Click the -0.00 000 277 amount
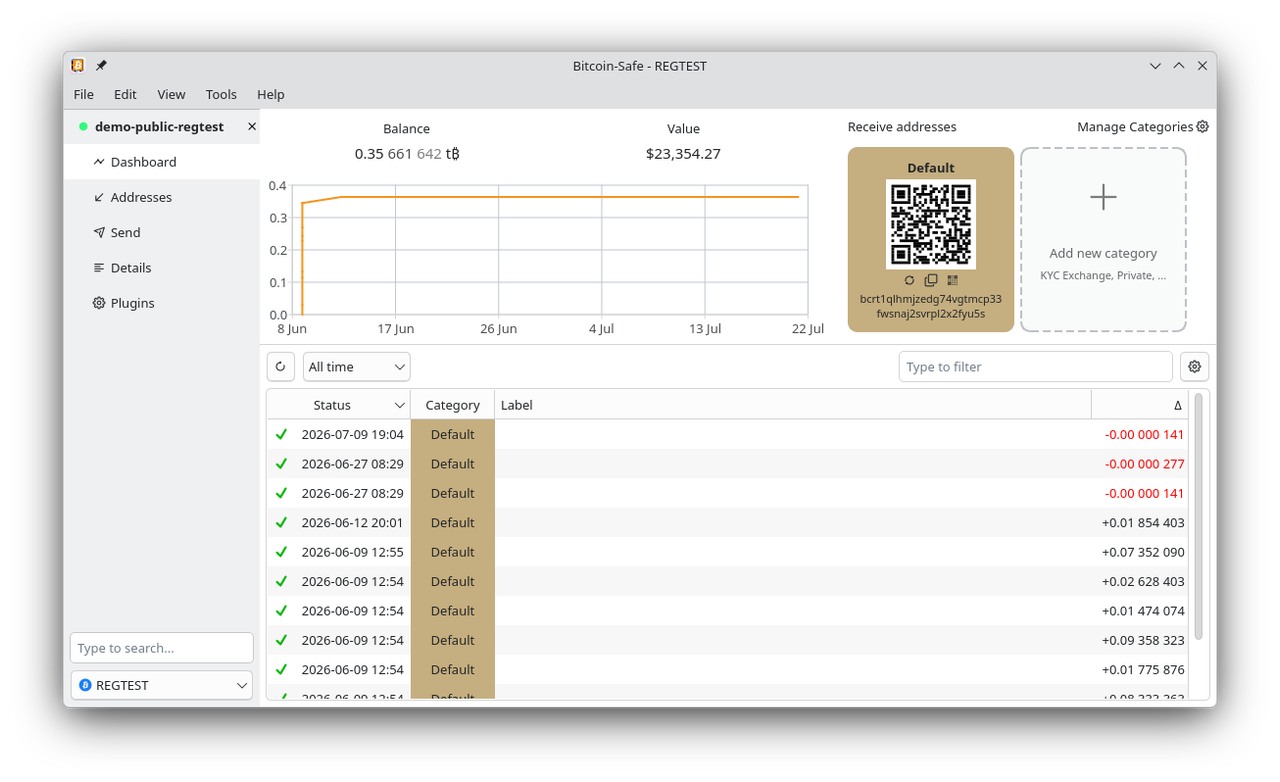The height and width of the screenshot is (782, 1280). point(1144,464)
